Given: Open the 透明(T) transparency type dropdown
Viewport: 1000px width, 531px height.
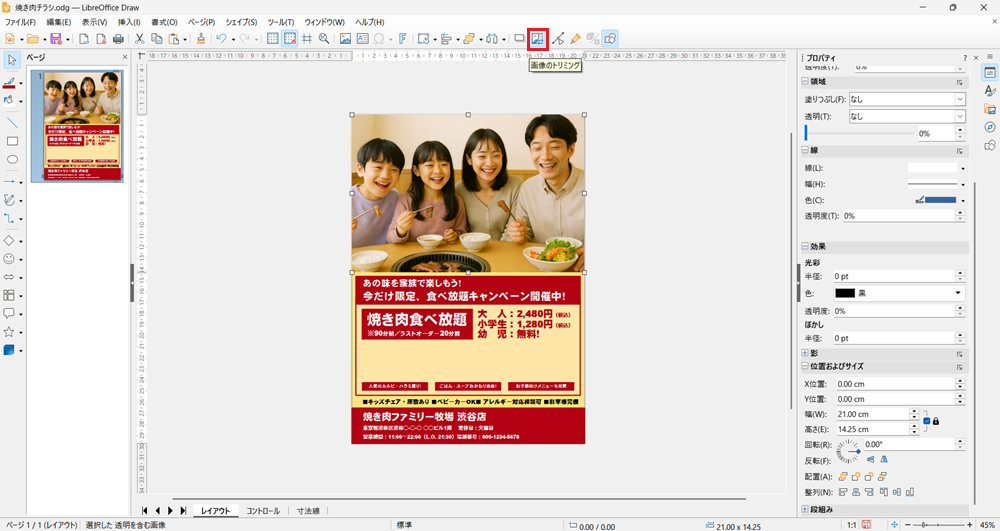Looking at the screenshot, I should coord(960,116).
